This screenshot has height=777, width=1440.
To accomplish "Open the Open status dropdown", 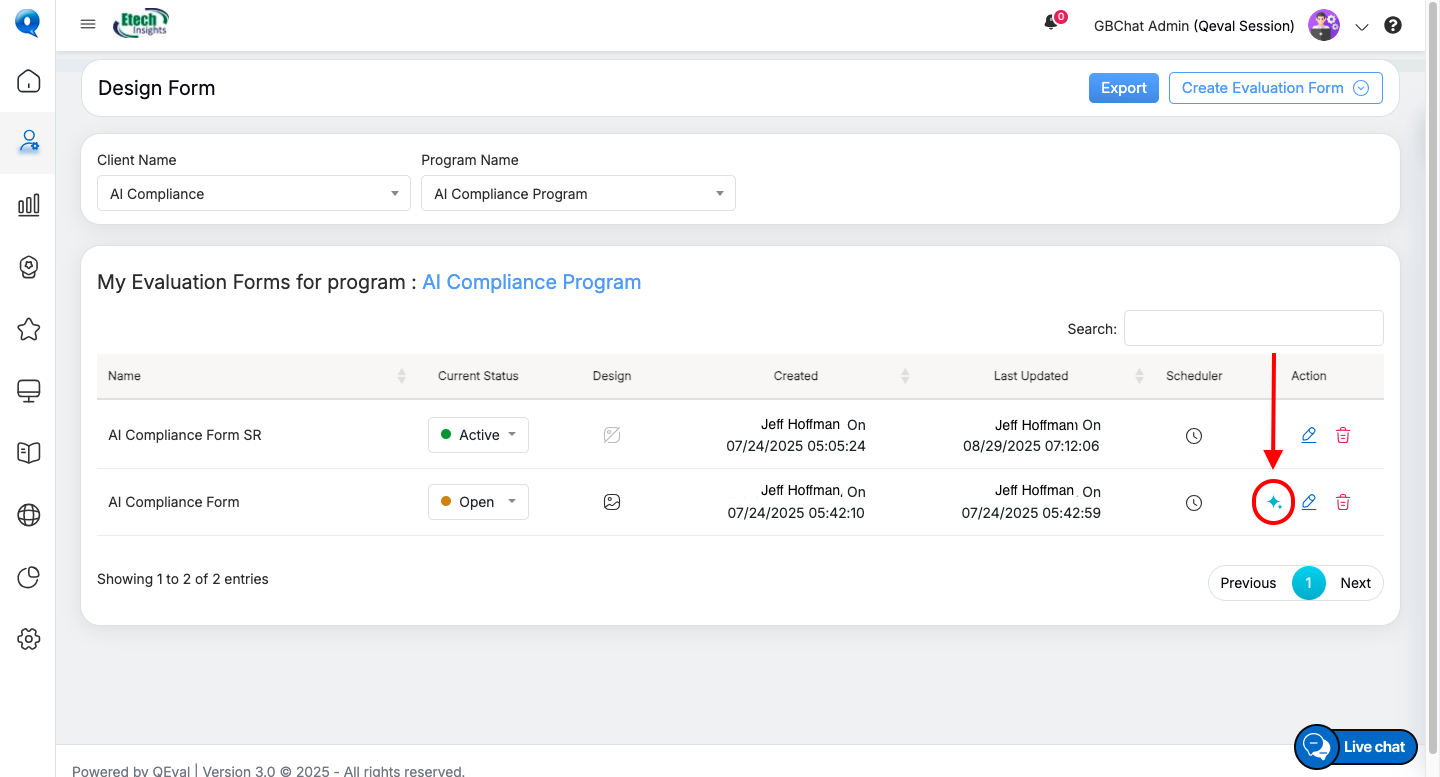I will pyautogui.click(x=478, y=502).
